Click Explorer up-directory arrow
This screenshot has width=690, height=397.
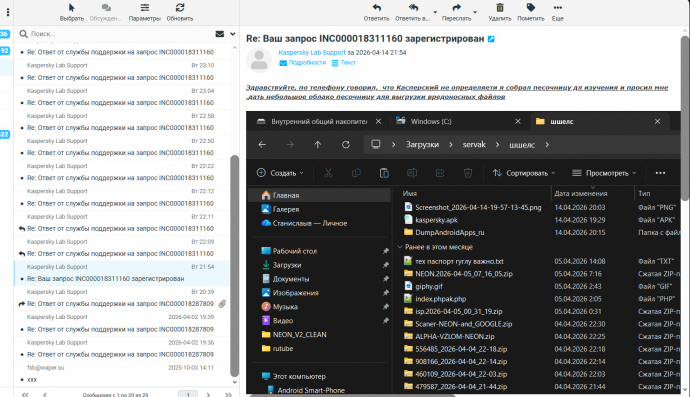coord(318,144)
